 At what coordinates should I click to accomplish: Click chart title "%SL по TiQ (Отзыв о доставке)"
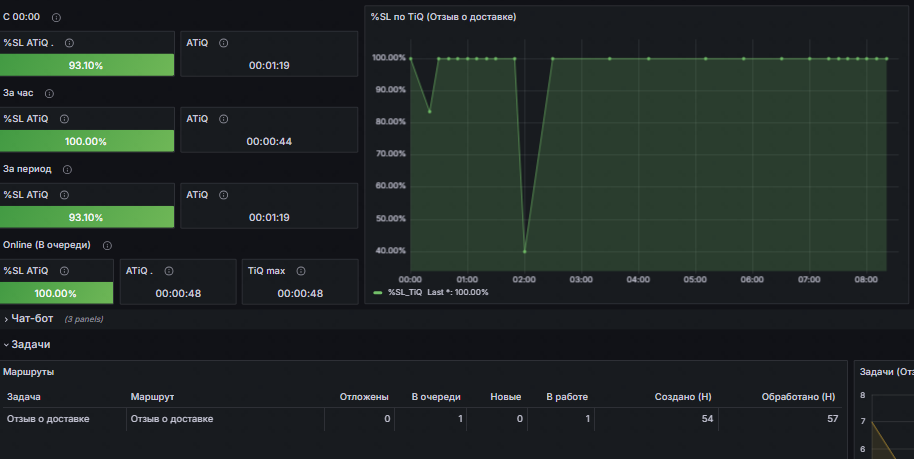[x=443, y=17]
